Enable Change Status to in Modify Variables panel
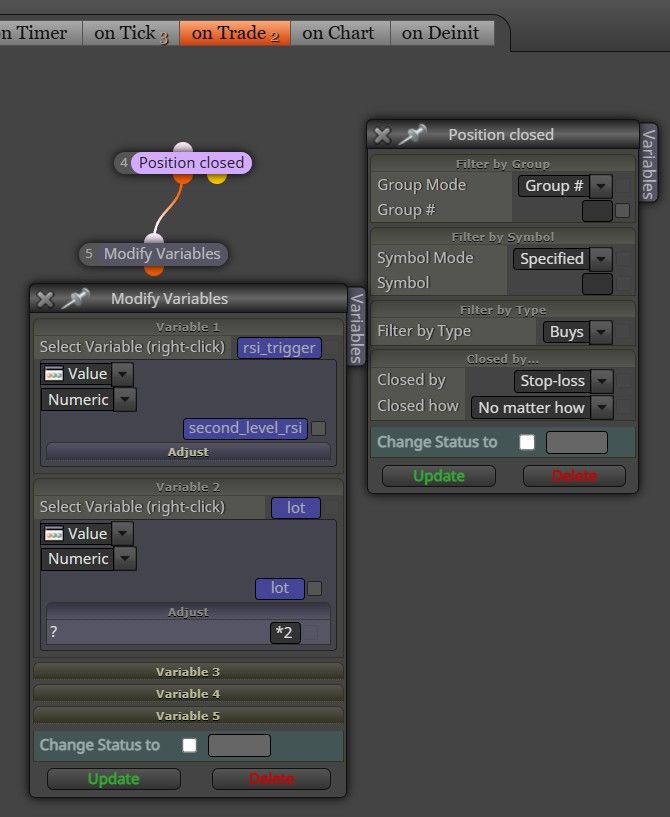The height and width of the screenshot is (817, 670). coord(190,745)
